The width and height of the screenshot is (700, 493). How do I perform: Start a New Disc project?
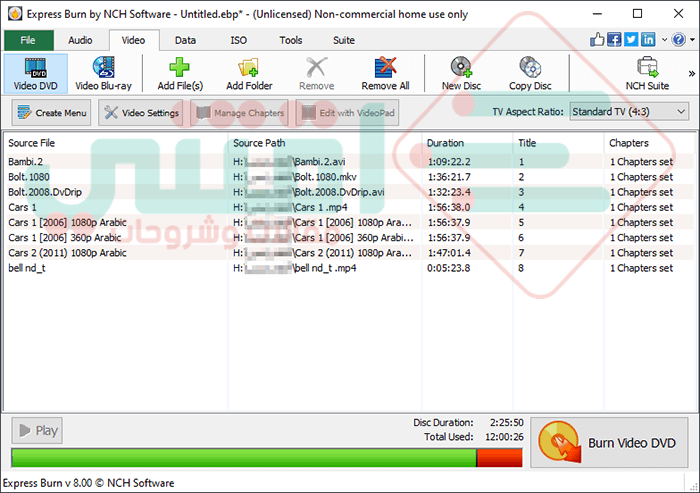click(x=461, y=74)
